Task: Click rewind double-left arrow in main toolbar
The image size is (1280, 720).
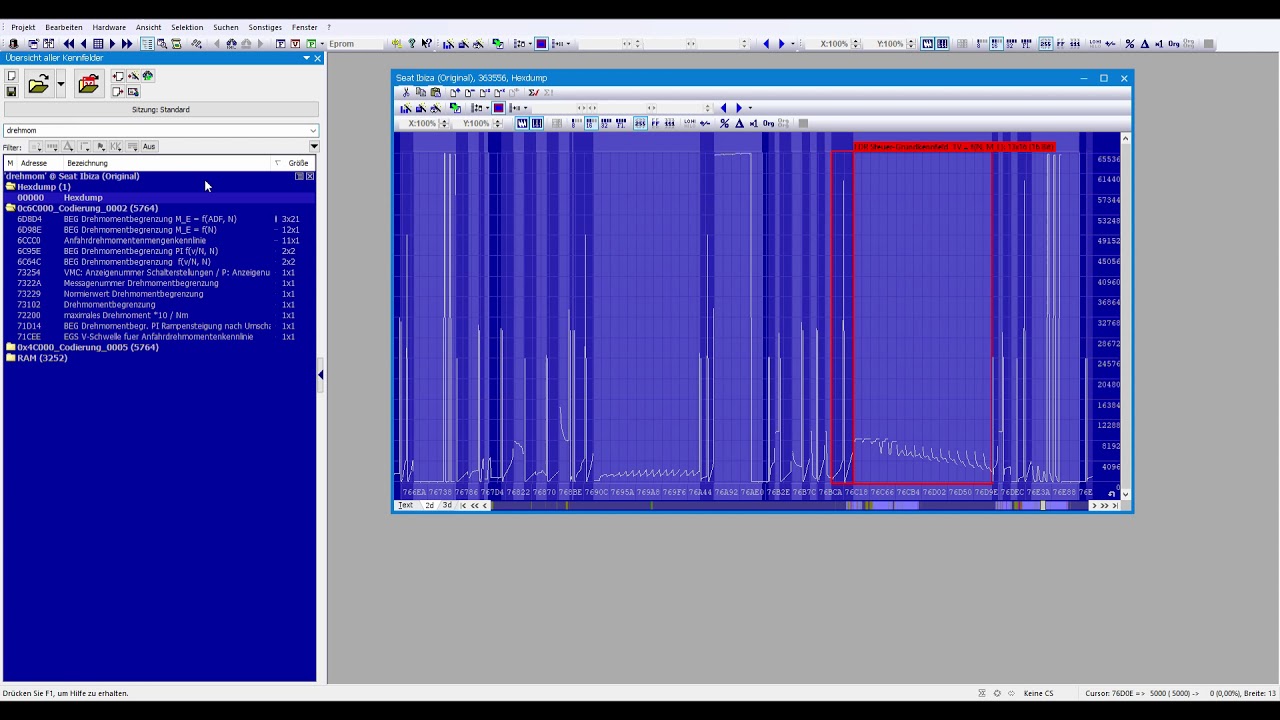Action: [x=68, y=44]
